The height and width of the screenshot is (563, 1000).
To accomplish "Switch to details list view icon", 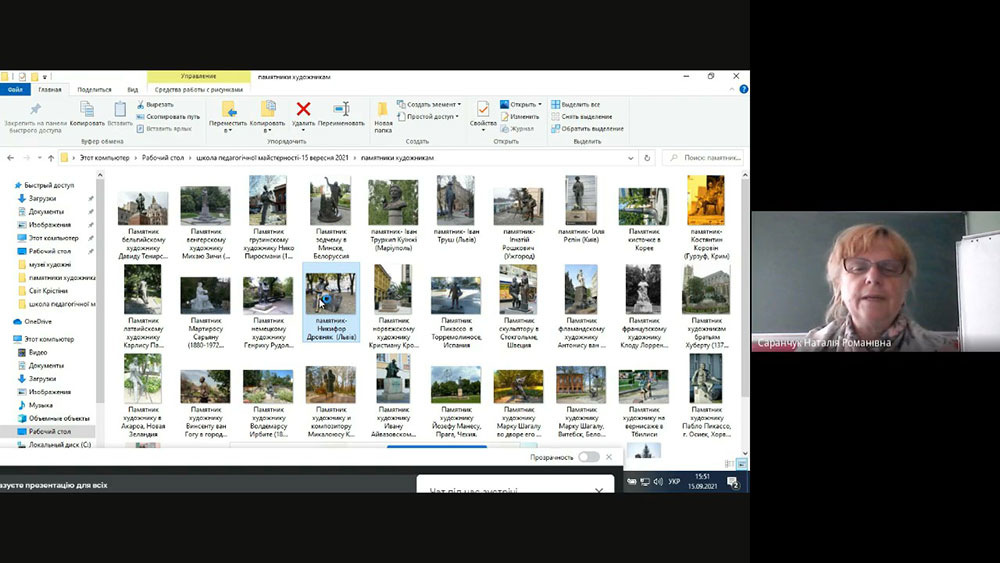I will (x=729, y=464).
